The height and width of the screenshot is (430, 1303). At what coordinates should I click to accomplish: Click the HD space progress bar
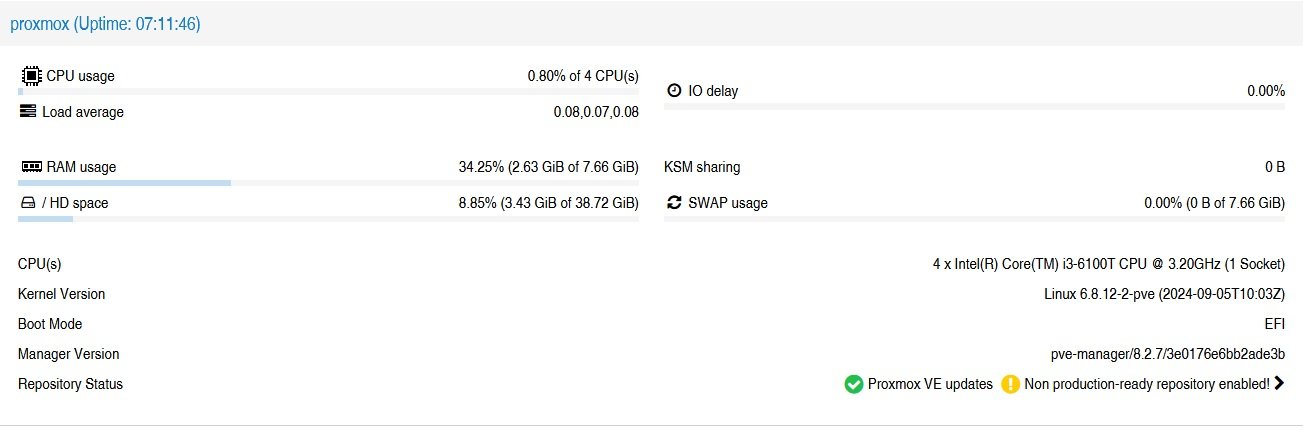click(328, 219)
